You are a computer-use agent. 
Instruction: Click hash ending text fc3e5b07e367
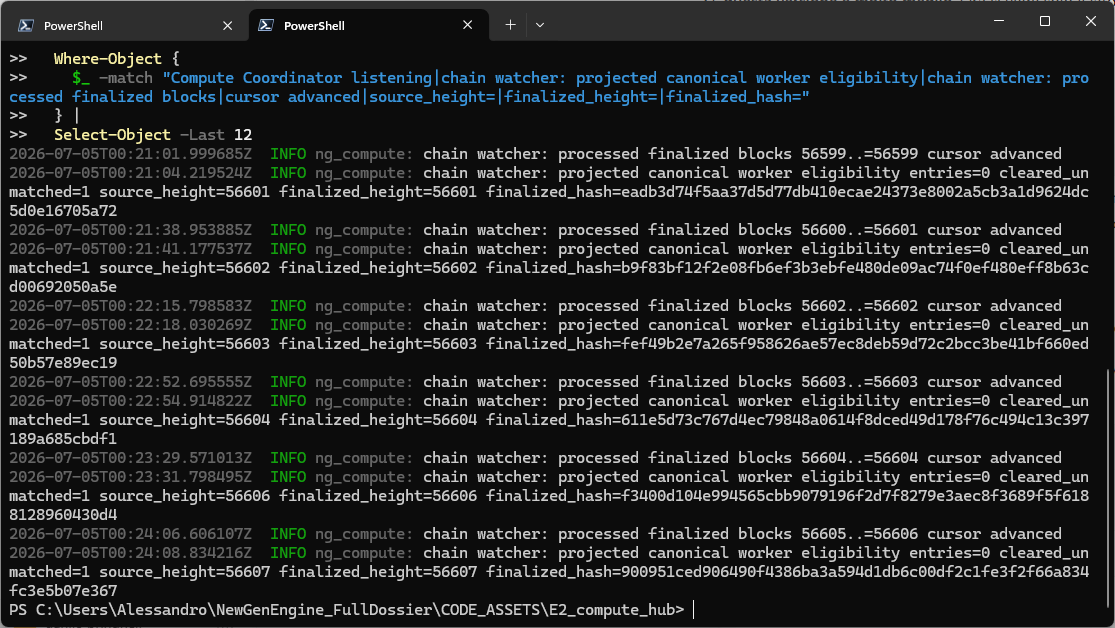point(63,591)
